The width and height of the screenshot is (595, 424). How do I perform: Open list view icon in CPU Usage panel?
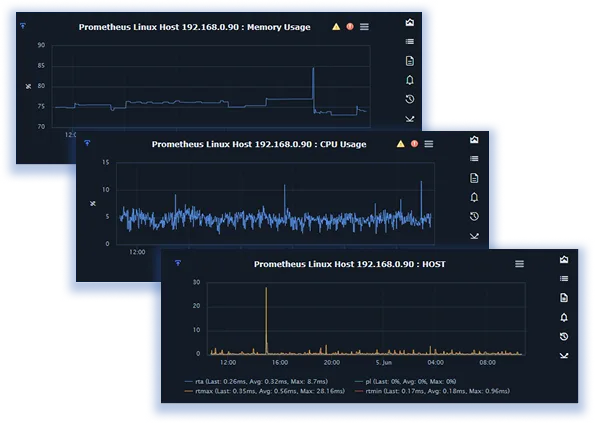click(x=474, y=159)
